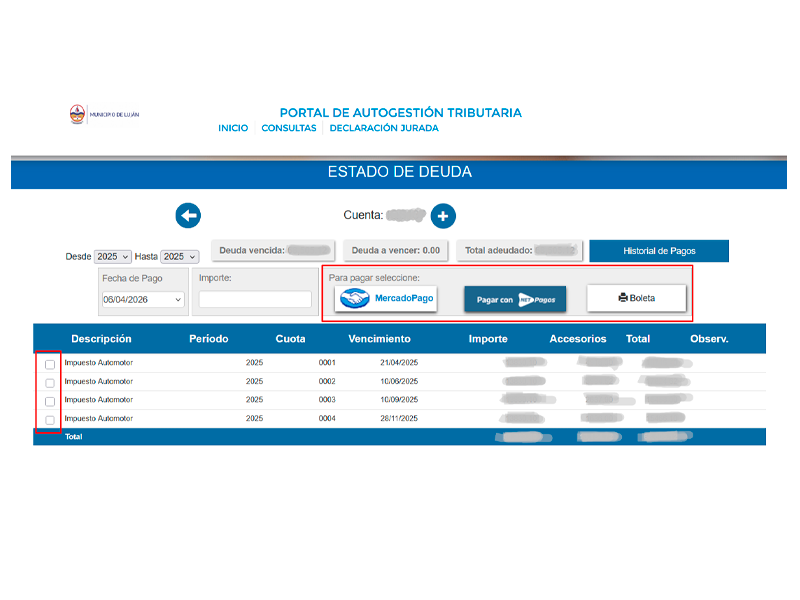Expand the Fecha de Pago date dropdown
Viewport: 800px width, 600px height.
coord(143,299)
